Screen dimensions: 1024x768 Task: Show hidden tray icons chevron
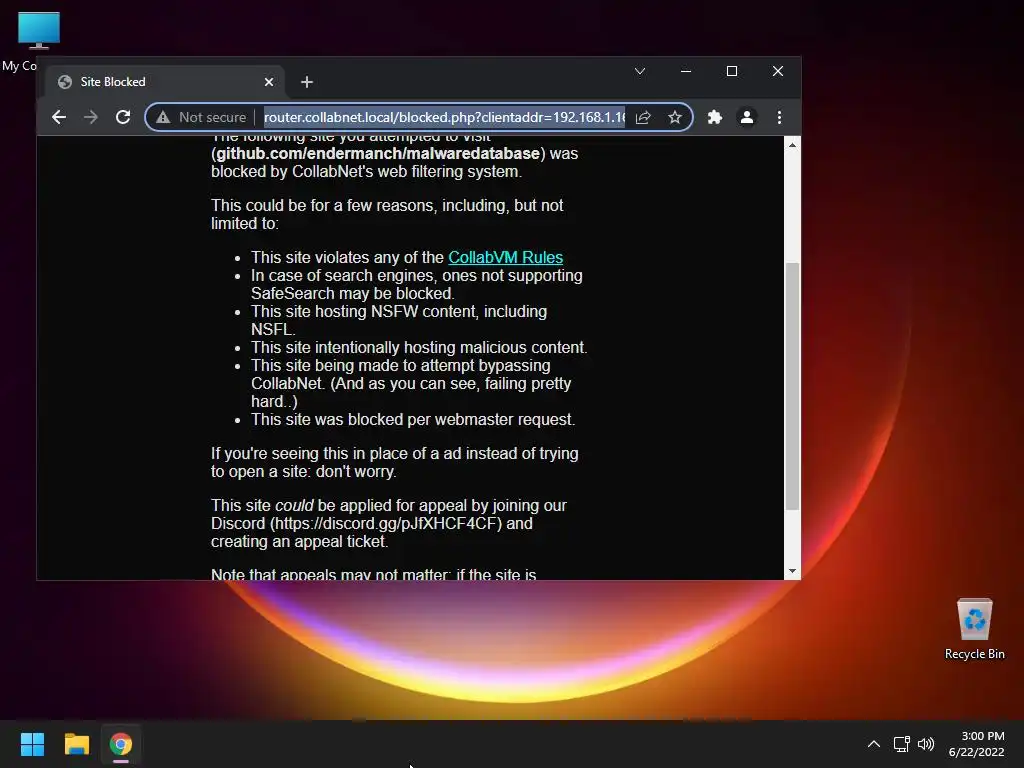[x=874, y=744]
